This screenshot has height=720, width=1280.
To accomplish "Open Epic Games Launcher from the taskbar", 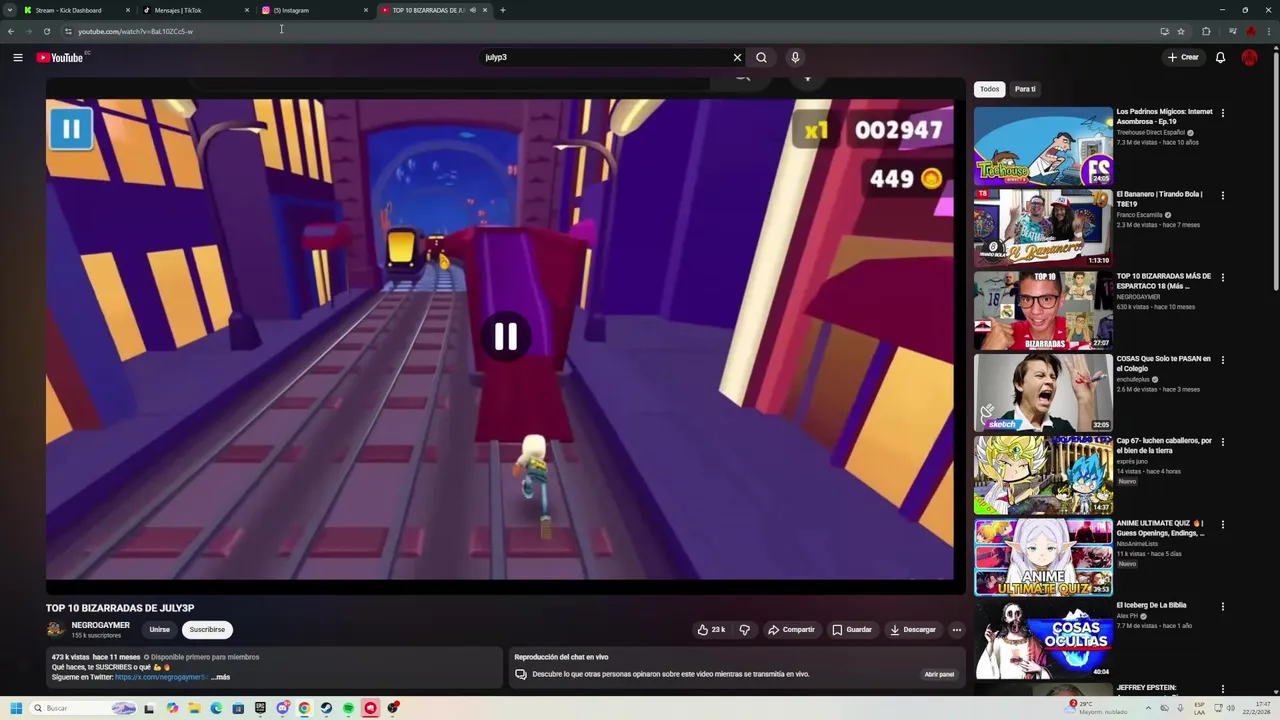I will (x=260, y=708).
